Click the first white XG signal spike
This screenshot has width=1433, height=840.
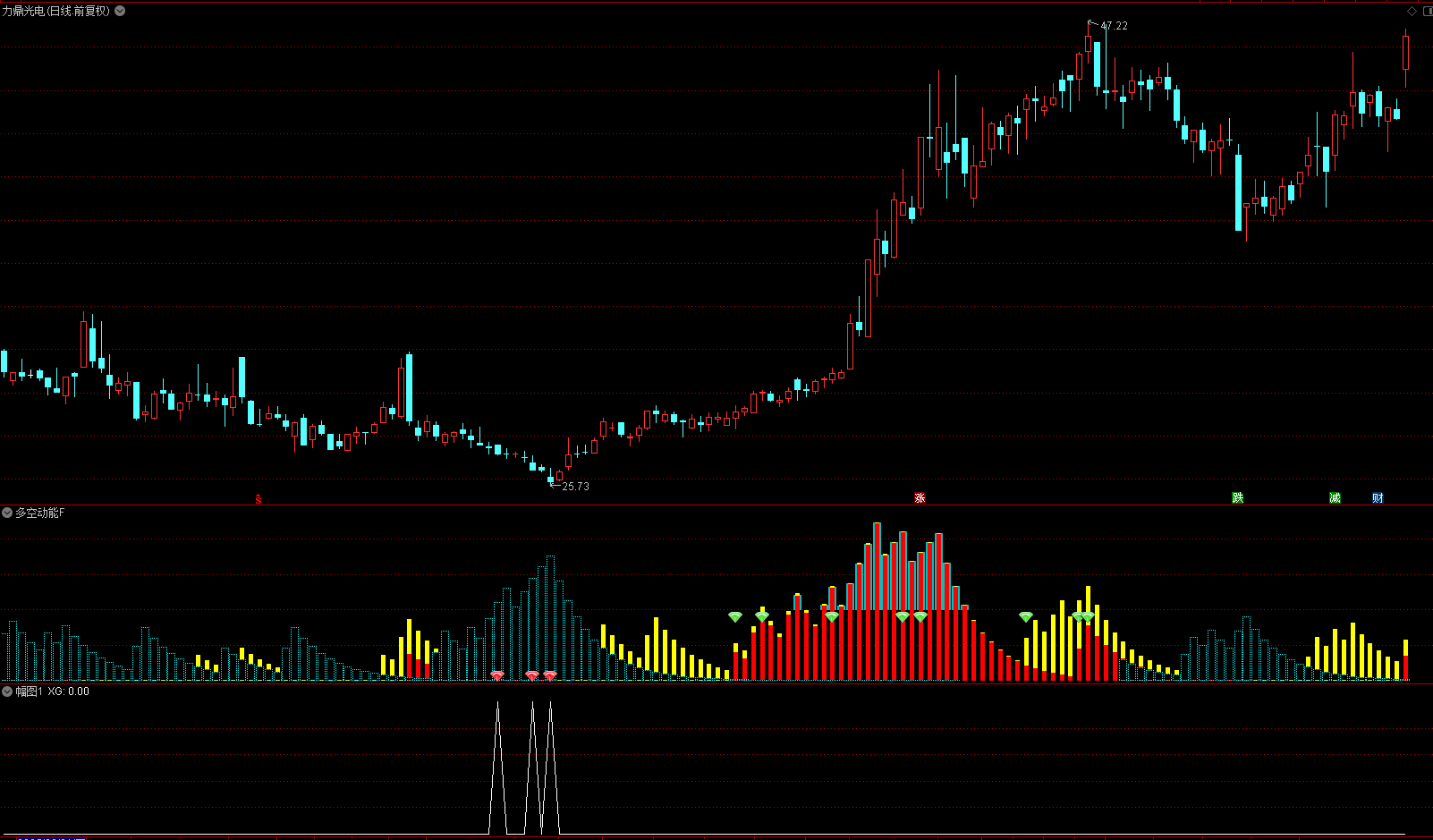497,707
